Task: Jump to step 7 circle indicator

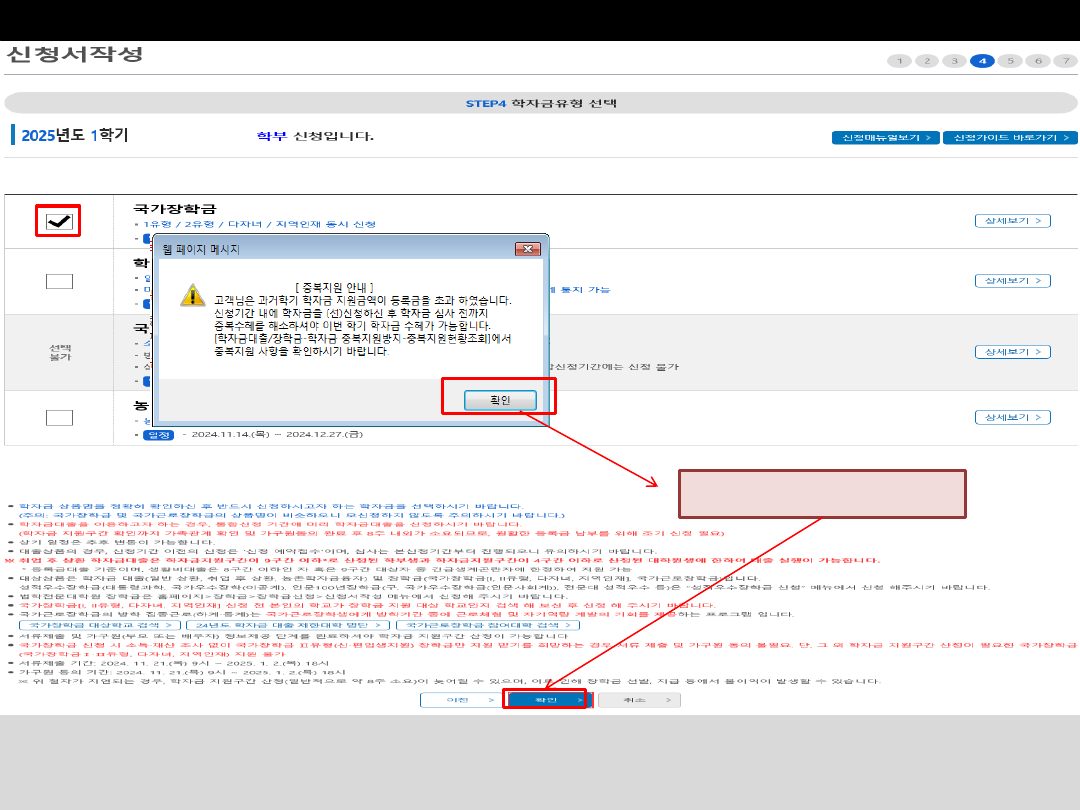Action: (x=1066, y=61)
